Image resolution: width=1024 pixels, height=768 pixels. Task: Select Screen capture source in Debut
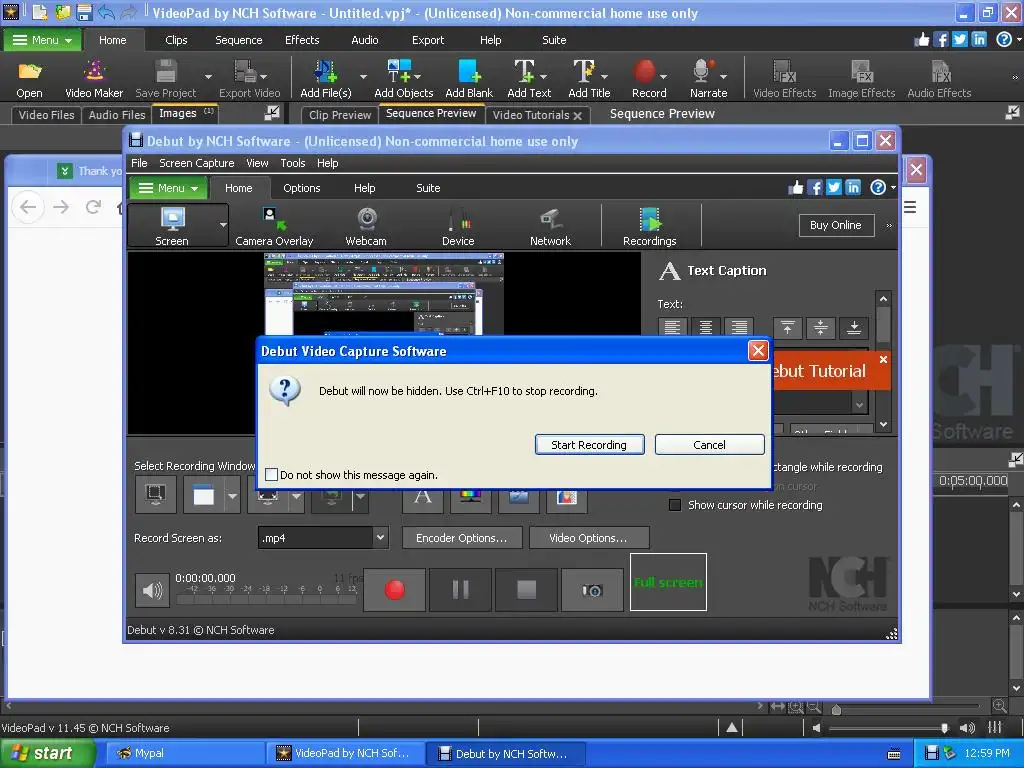click(x=172, y=225)
